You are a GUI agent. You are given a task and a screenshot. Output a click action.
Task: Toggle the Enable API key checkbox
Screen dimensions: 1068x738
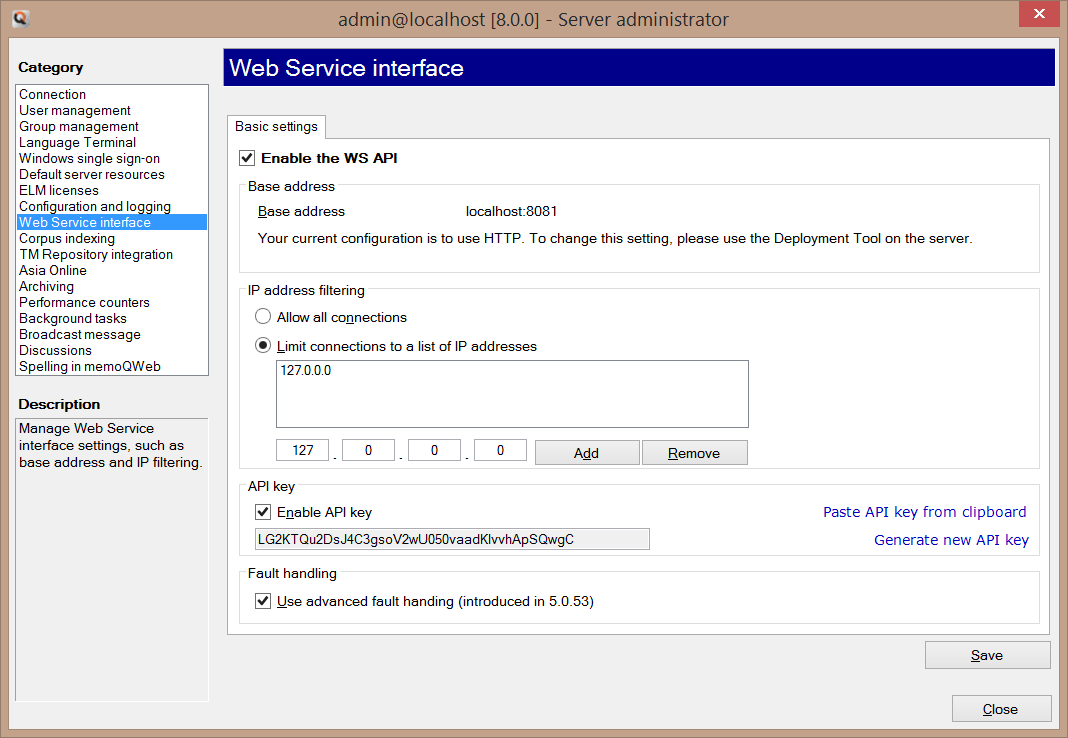pyautogui.click(x=263, y=512)
